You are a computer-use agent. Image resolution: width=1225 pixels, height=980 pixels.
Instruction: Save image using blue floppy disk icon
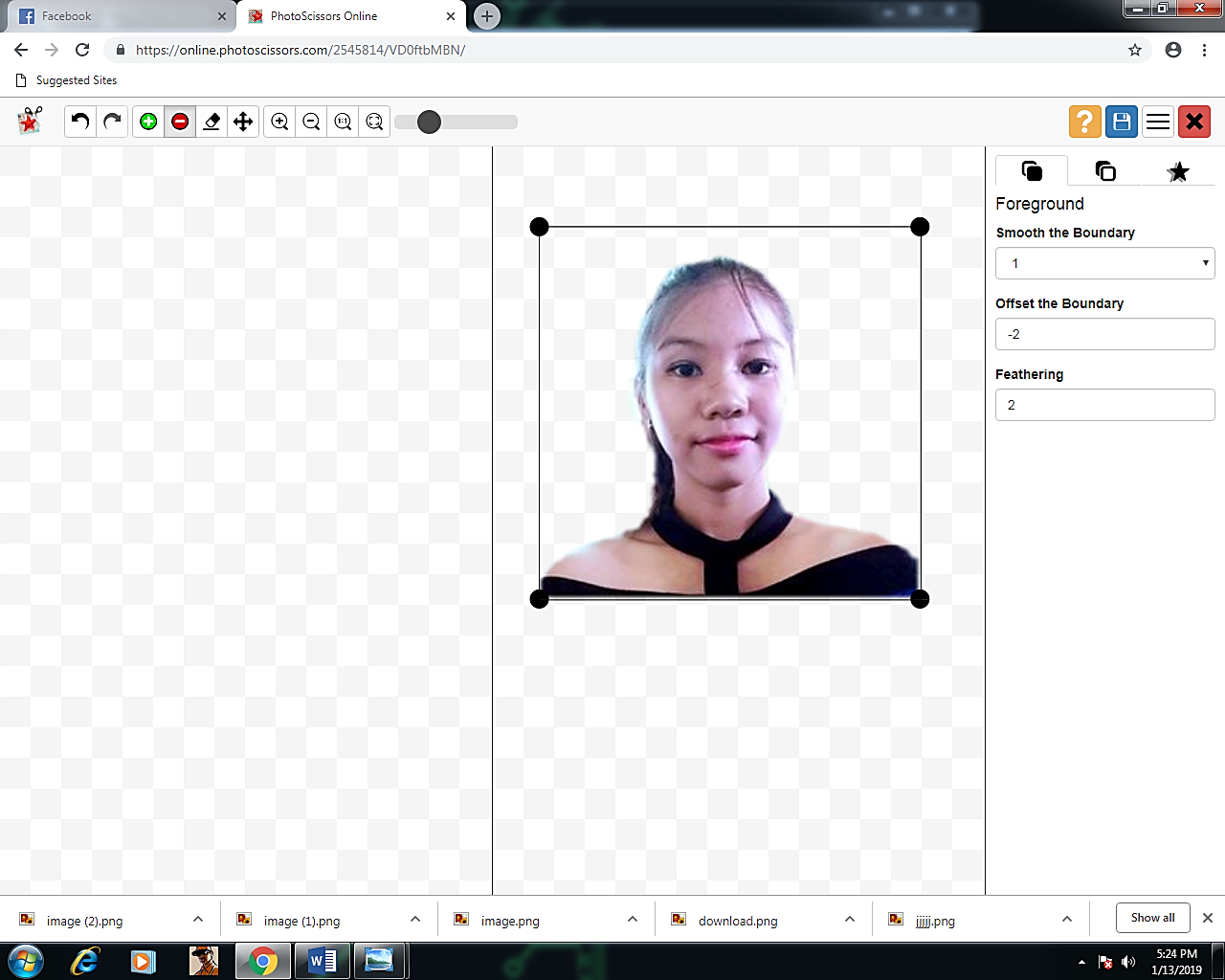point(1122,122)
